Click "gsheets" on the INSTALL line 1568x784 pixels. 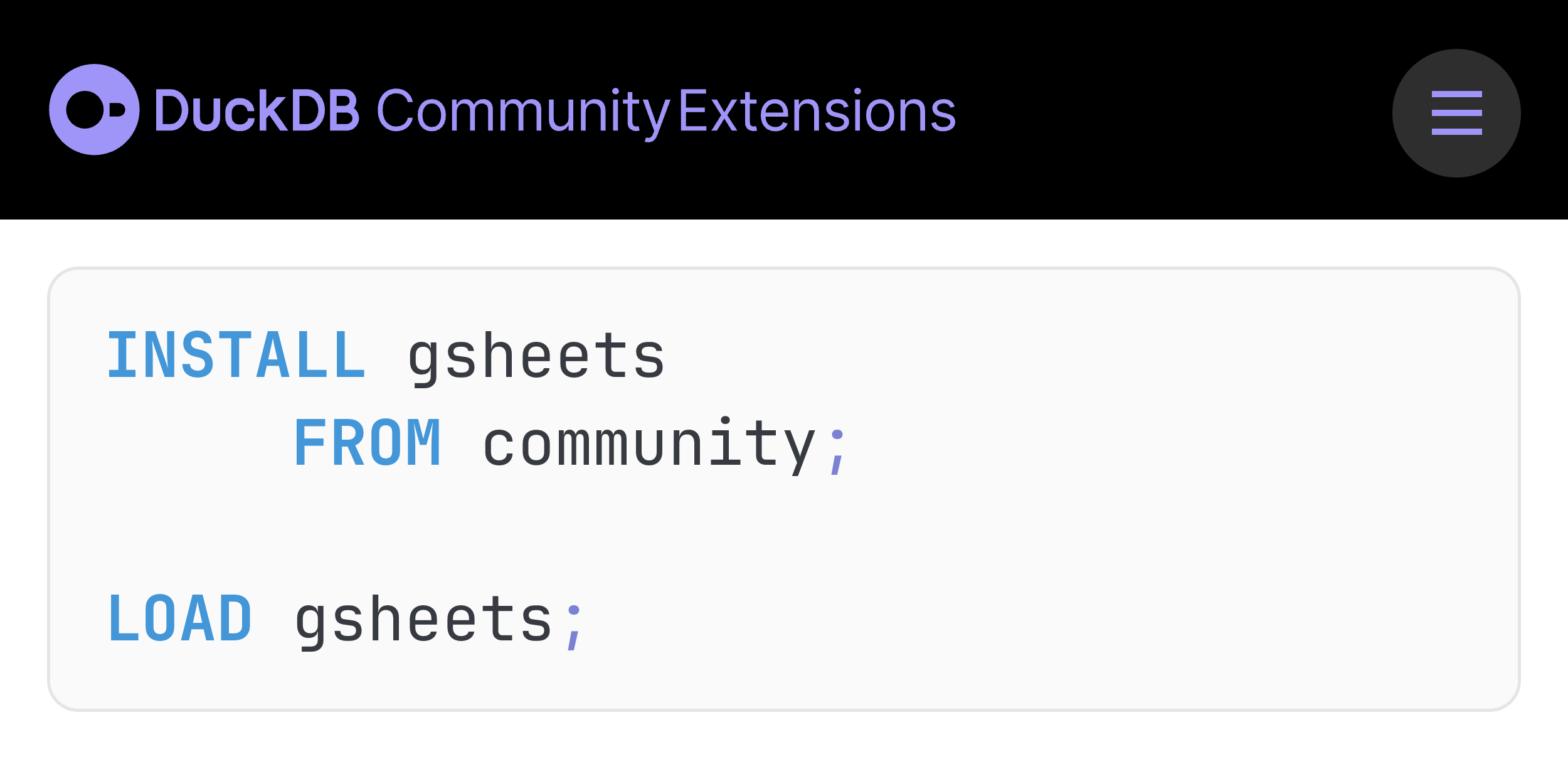[x=536, y=358]
